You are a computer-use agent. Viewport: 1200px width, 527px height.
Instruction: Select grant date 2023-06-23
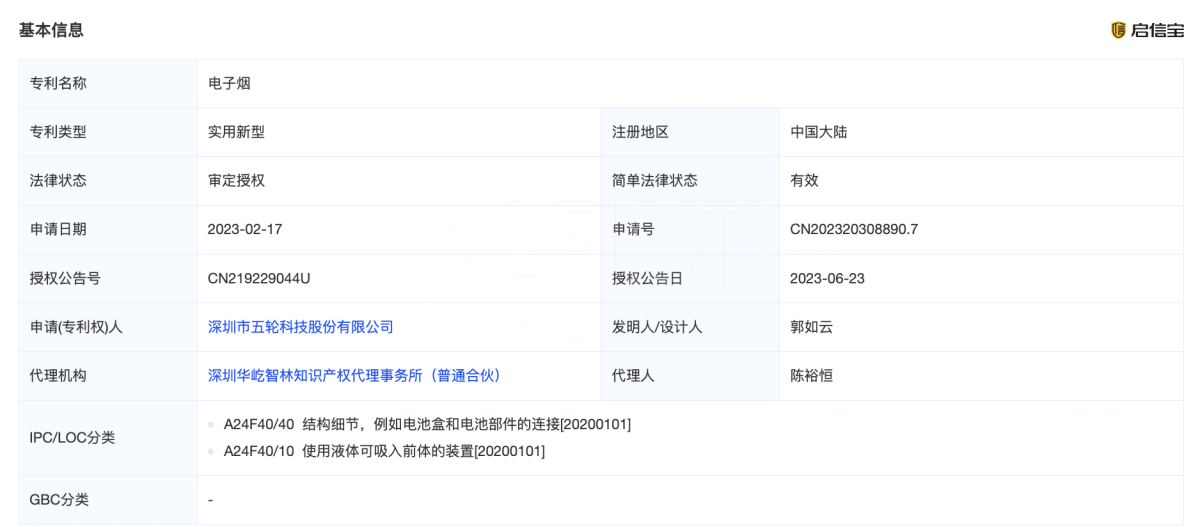[827, 279]
